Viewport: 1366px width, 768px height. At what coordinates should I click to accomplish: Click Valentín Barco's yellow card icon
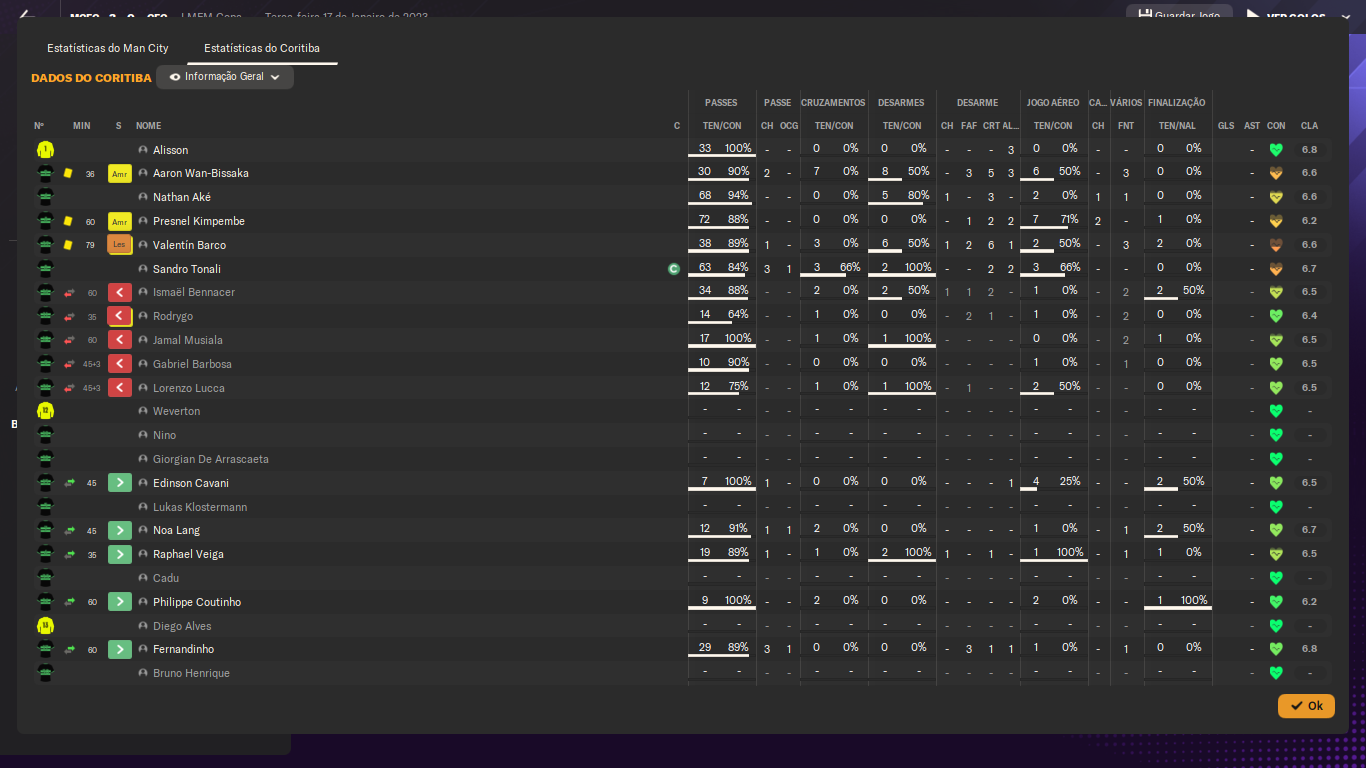[68, 245]
